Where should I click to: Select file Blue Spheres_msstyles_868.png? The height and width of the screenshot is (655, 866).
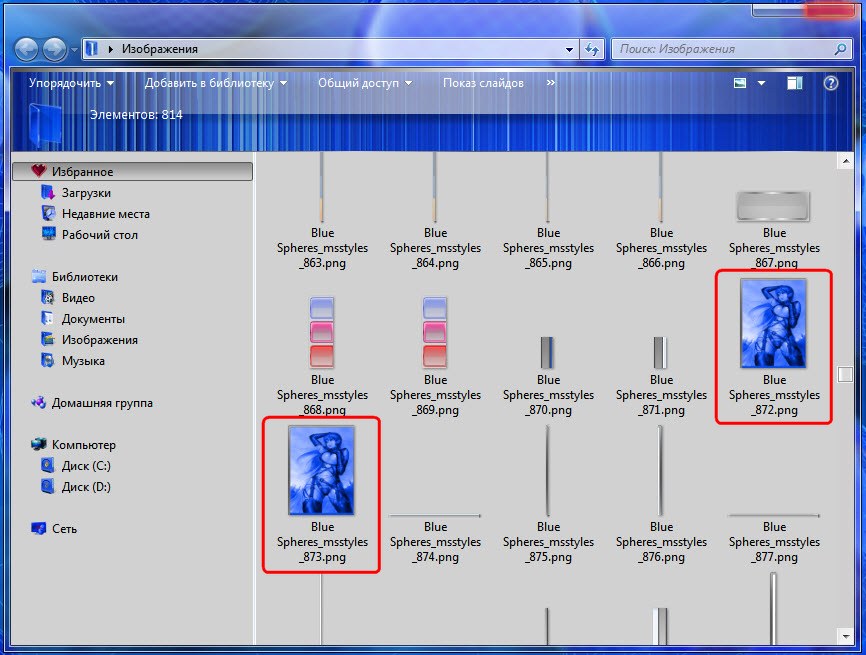coord(322,356)
